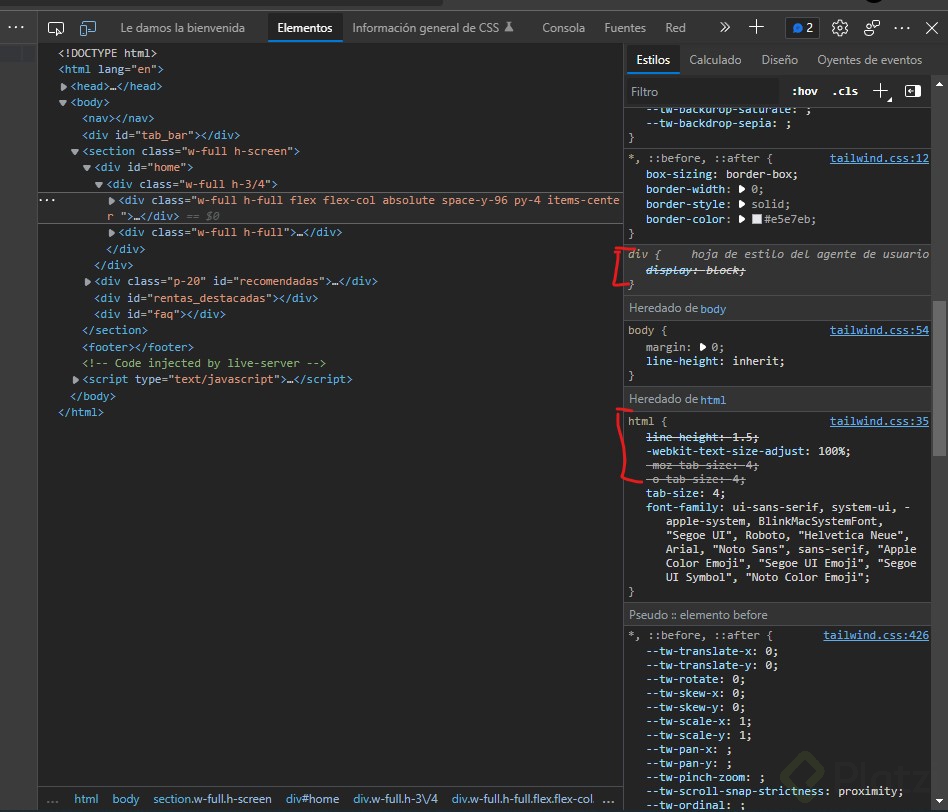Open tailwind.css:35 source link
This screenshot has width=948, height=812.
[879, 421]
